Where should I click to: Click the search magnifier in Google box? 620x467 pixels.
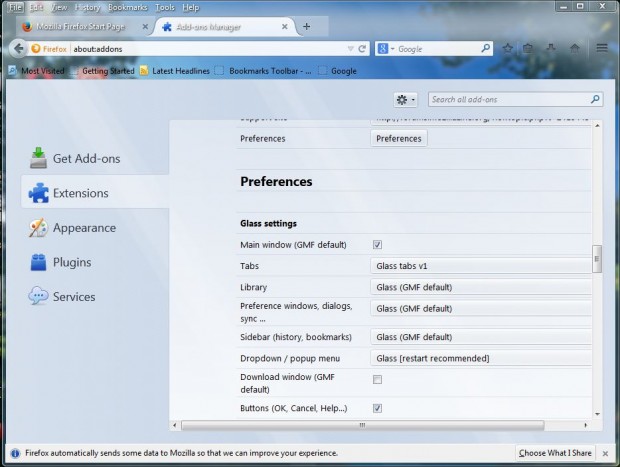pyautogui.click(x=485, y=48)
